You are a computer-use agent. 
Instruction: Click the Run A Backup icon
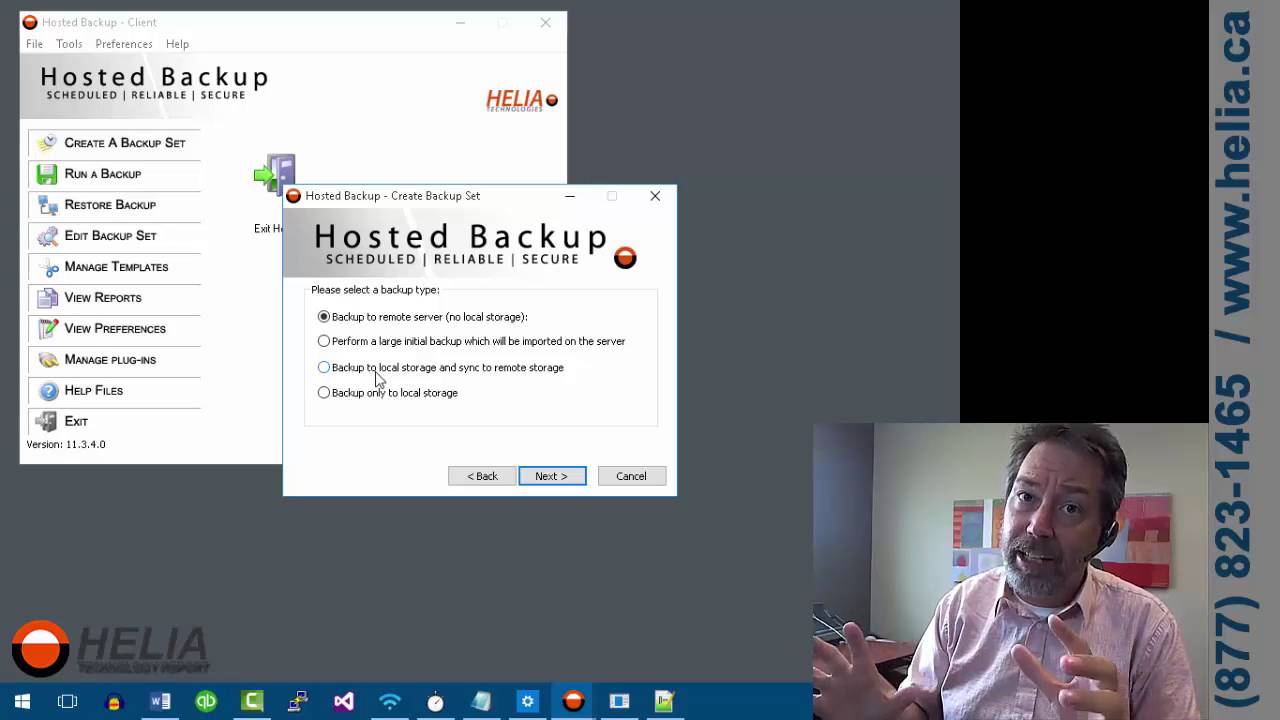coord(47,174)
